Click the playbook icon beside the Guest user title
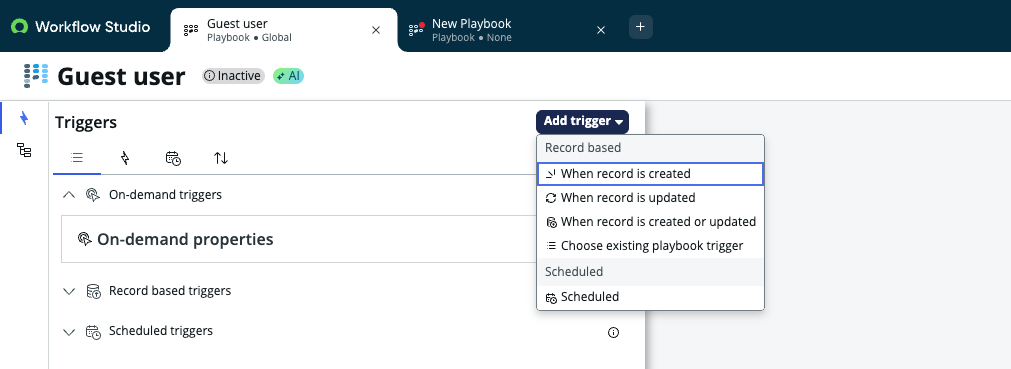Screen dimensions: 1011x369 pos(36,75)
